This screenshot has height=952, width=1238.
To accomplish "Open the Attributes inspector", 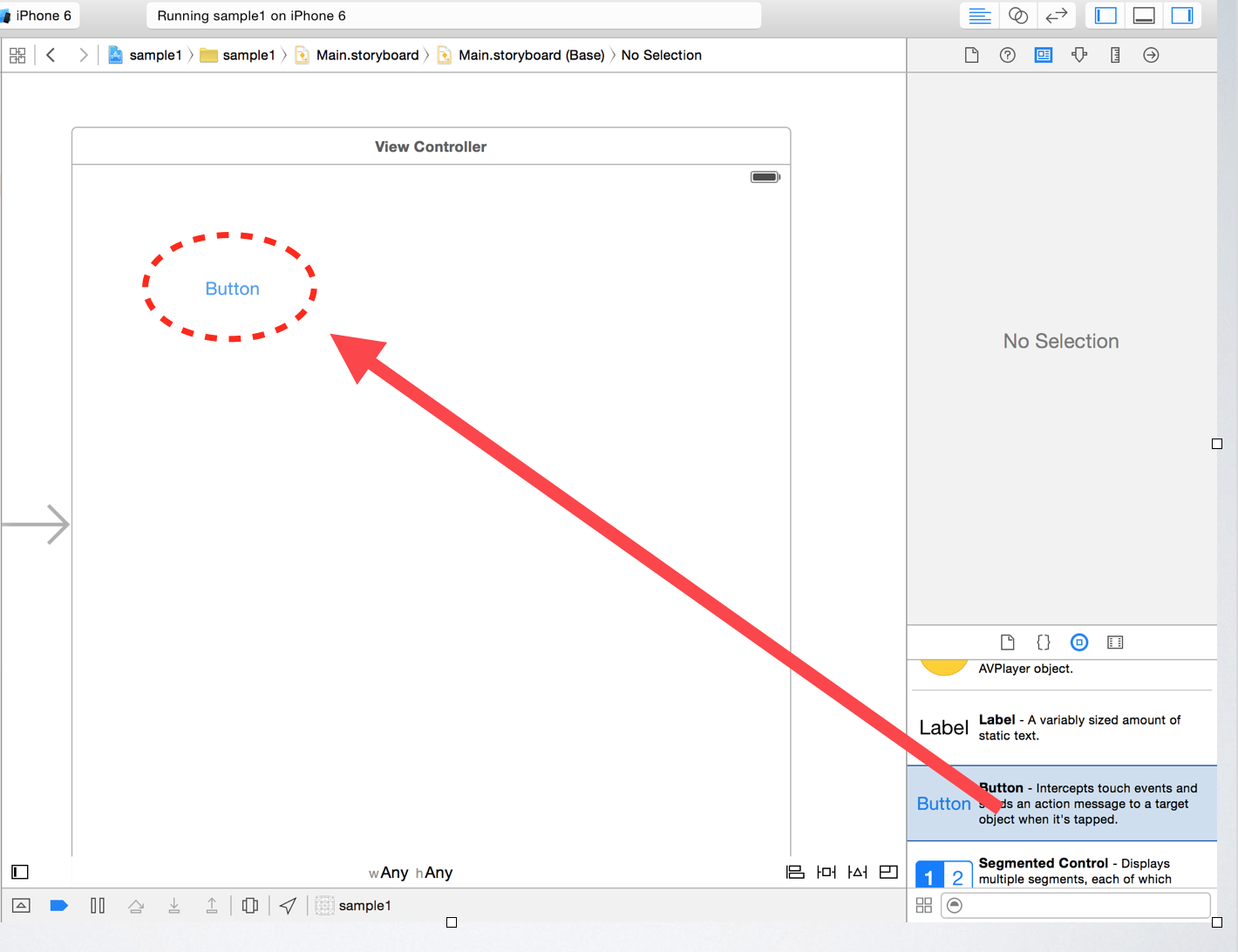I will click(x=1079, y=55).
